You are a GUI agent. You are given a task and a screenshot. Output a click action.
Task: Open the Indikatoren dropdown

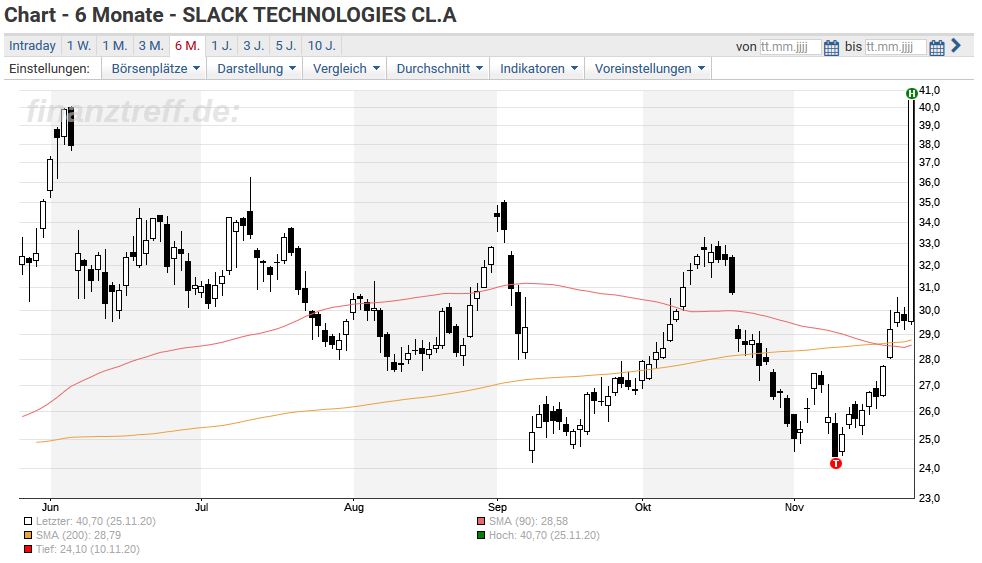coord(539,69)
